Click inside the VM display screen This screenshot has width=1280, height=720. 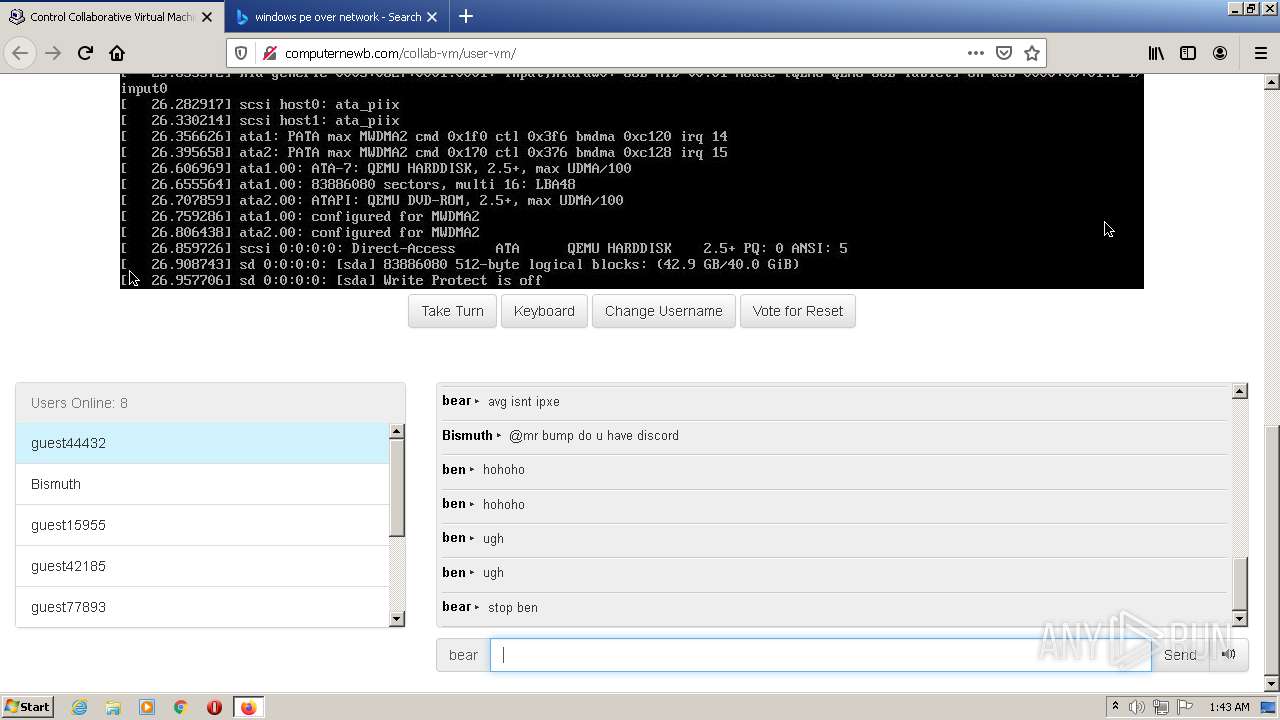point(632,181)
